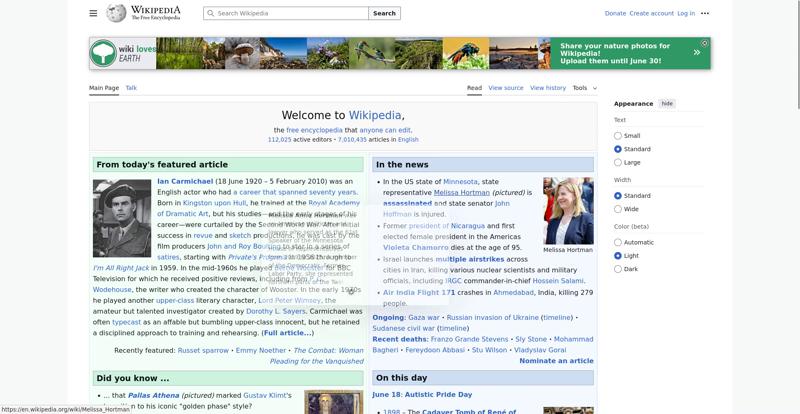The height and width of the screenshot is (414, 800).
Task: Open the Recent deaths link
Action: (x=399, y=339)
